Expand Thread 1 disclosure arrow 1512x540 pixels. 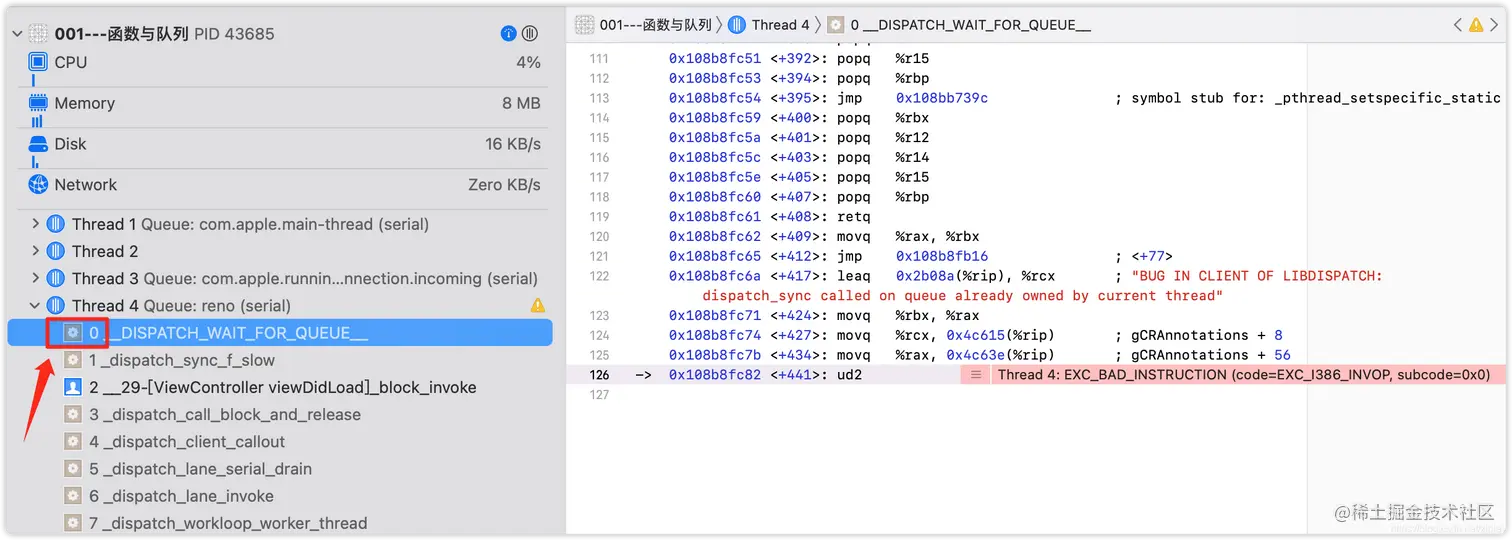[36, 224]
